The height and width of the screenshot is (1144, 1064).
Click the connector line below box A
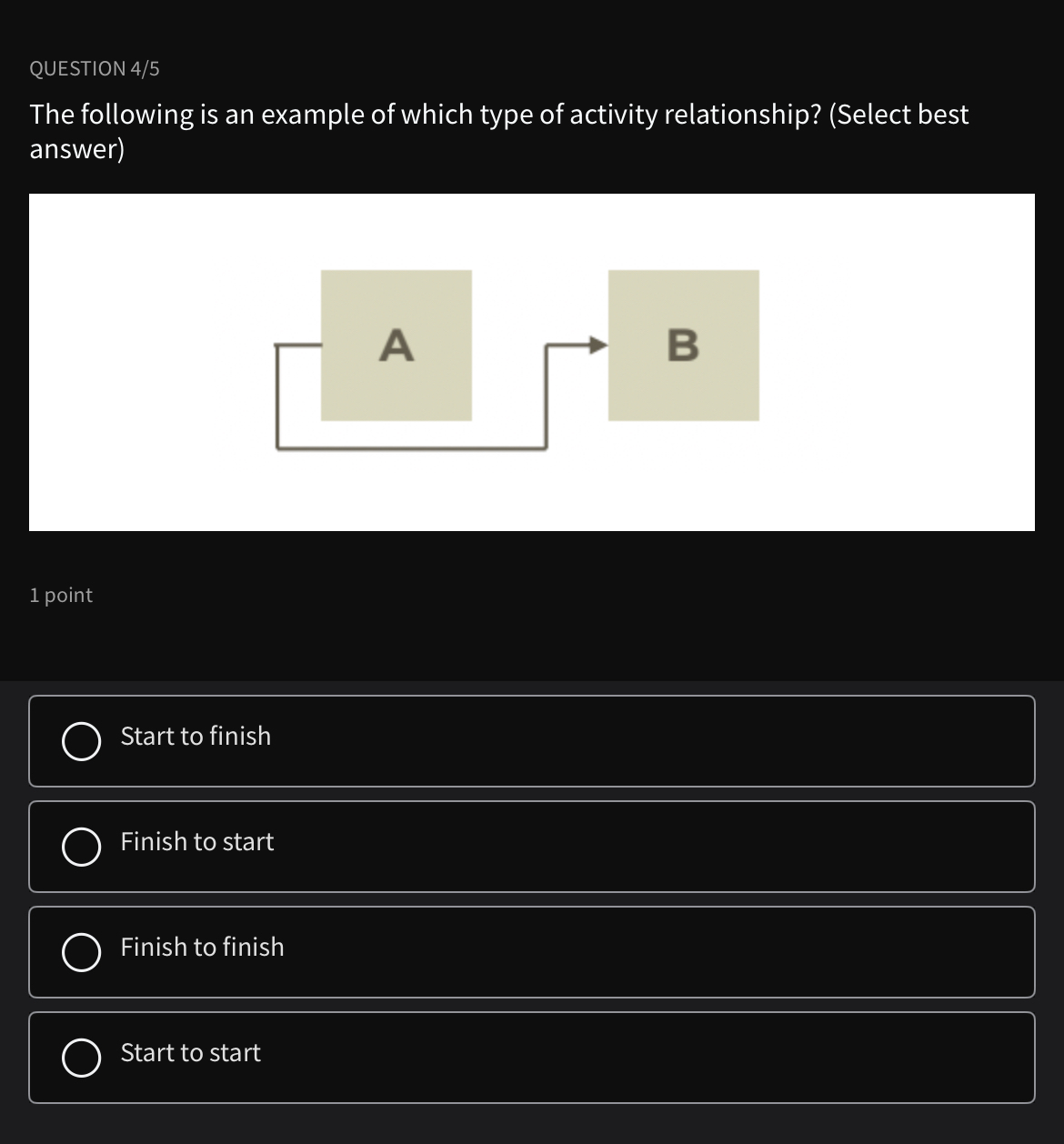point(411,447)
